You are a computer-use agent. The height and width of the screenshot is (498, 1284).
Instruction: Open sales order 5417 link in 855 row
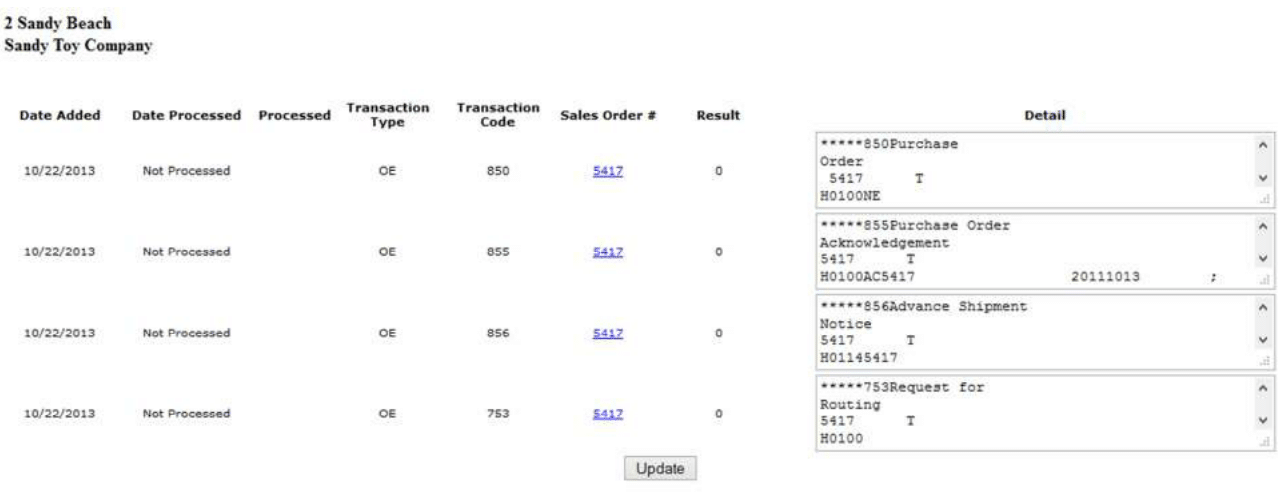[x=607, y=252]
